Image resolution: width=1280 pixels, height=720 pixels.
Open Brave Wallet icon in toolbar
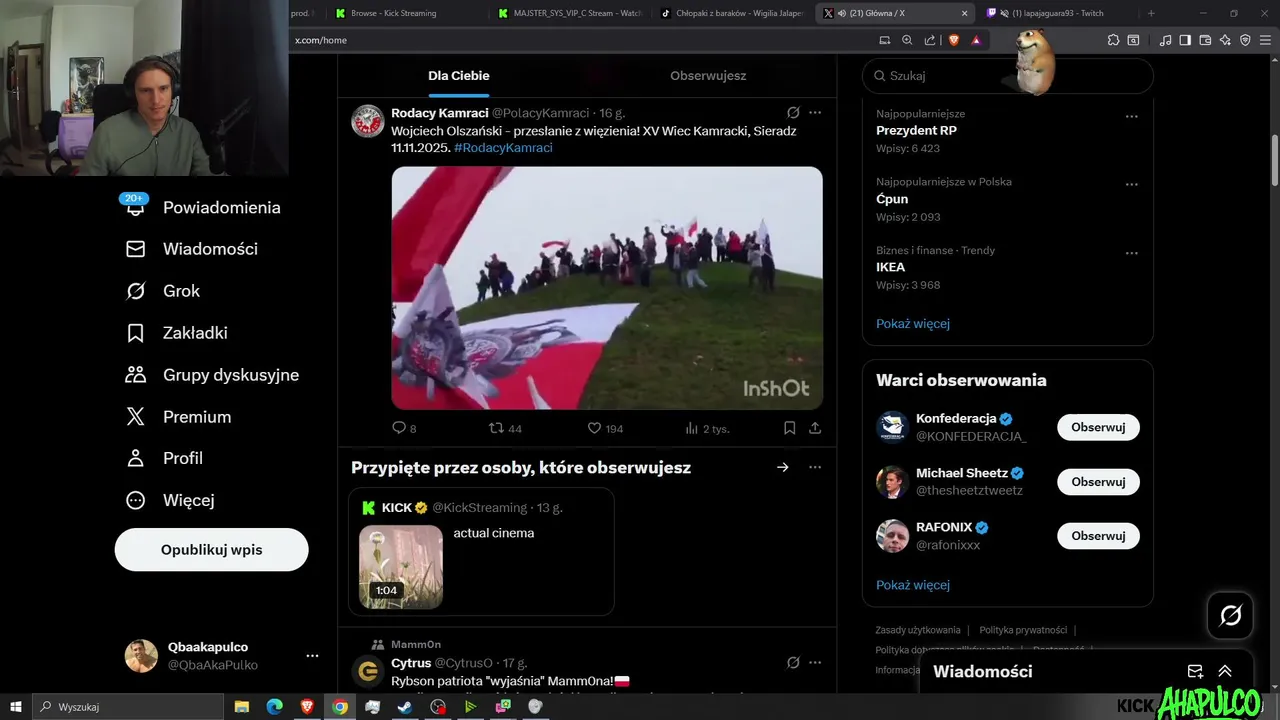[x=1205, y=40]
